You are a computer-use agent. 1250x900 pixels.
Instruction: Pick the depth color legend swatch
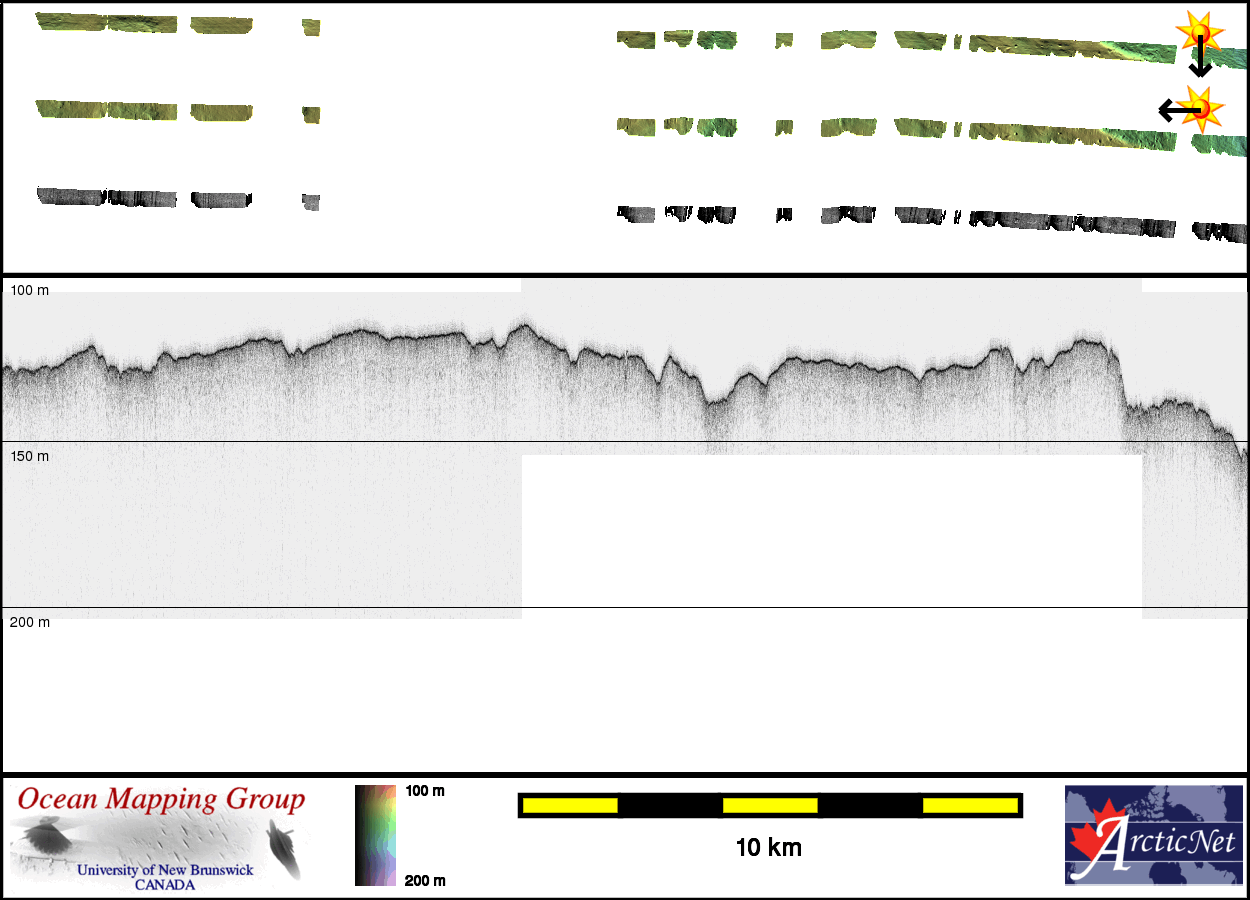(375, 835)
